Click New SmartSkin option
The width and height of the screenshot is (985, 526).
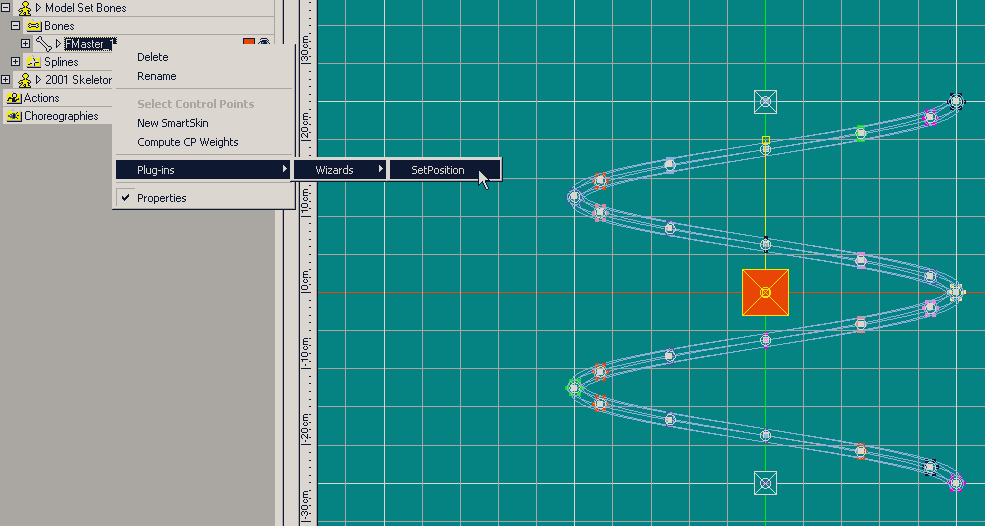tap(172, 123)
